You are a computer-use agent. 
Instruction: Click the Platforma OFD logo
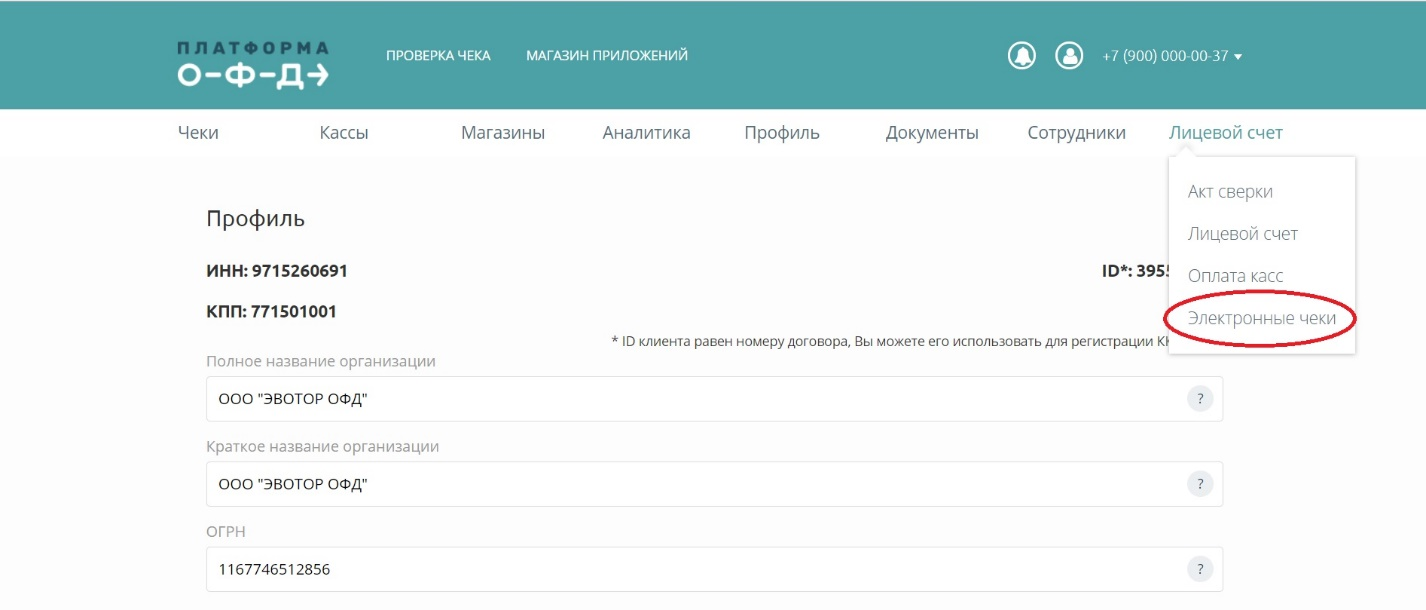[253, 64]
